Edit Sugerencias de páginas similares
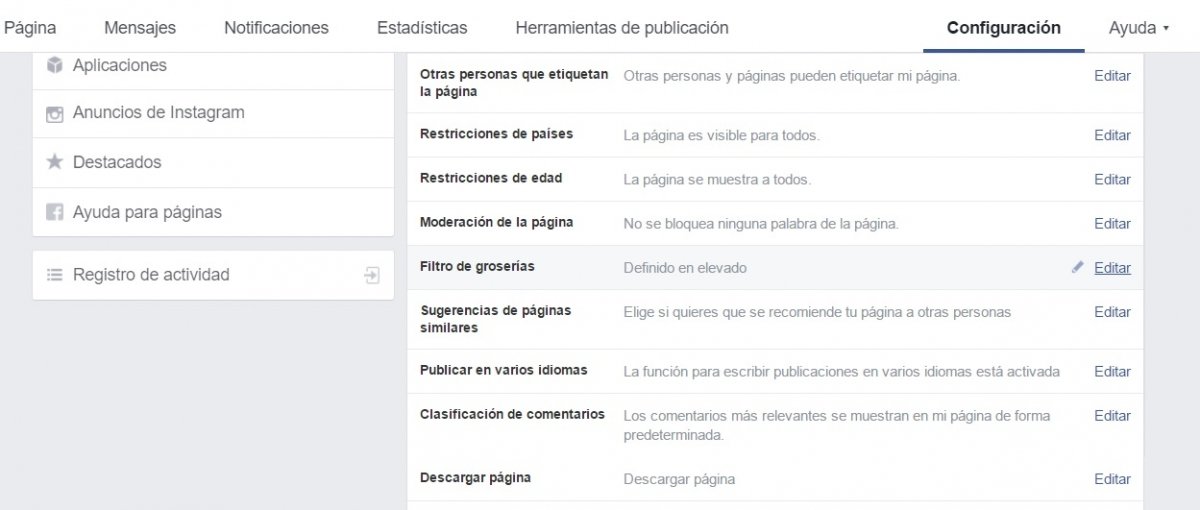 (1112, 312)
